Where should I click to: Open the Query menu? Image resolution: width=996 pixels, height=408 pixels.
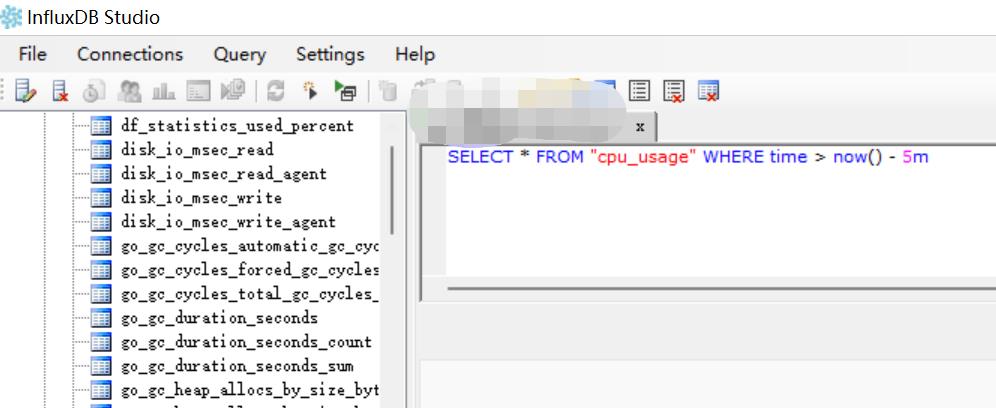(239, 55)
